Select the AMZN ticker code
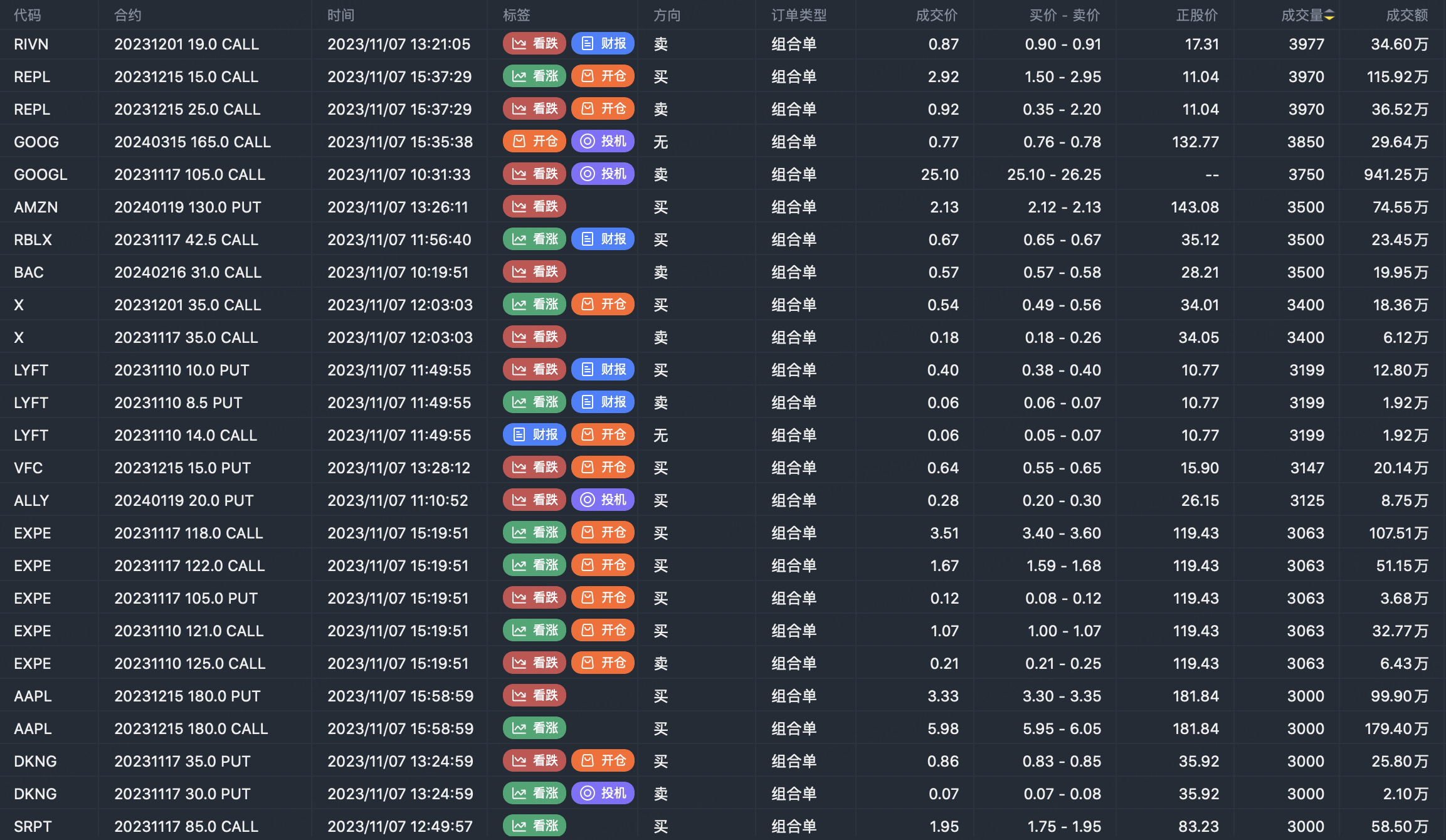This screenshot has width=1446, height=840. 36,207
